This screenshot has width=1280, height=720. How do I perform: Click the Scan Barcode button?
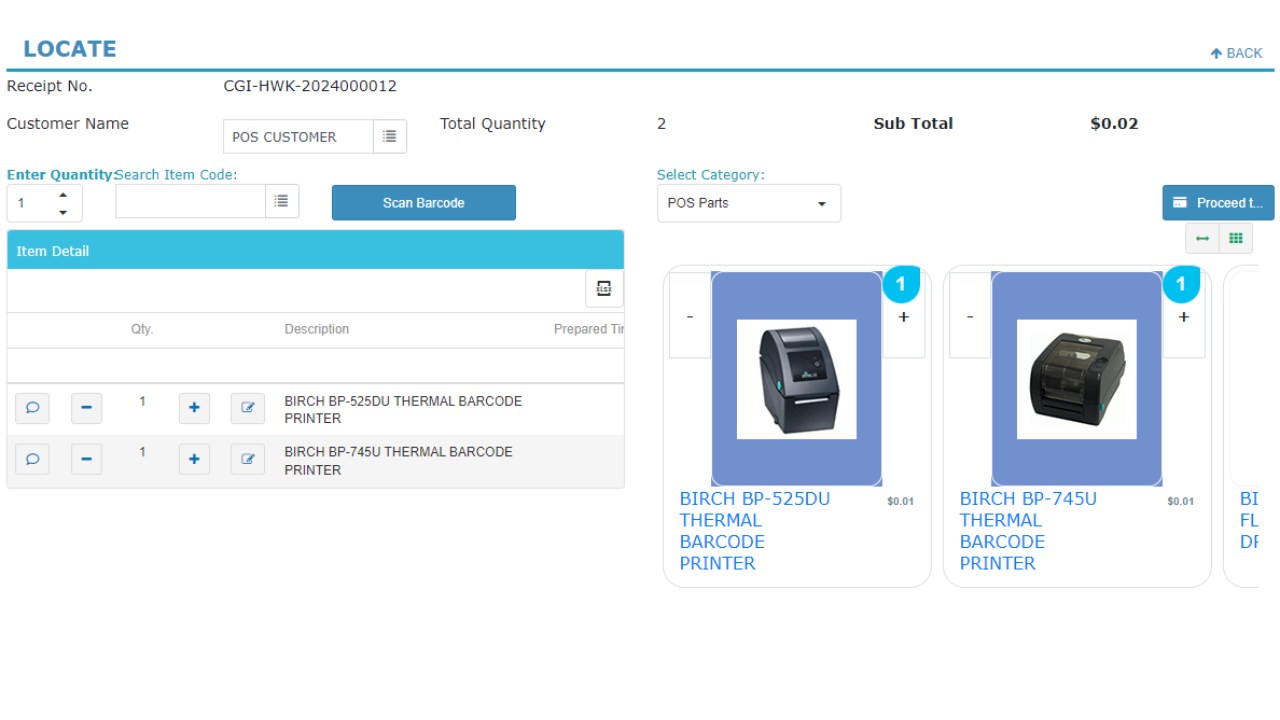tap(424, 203)
